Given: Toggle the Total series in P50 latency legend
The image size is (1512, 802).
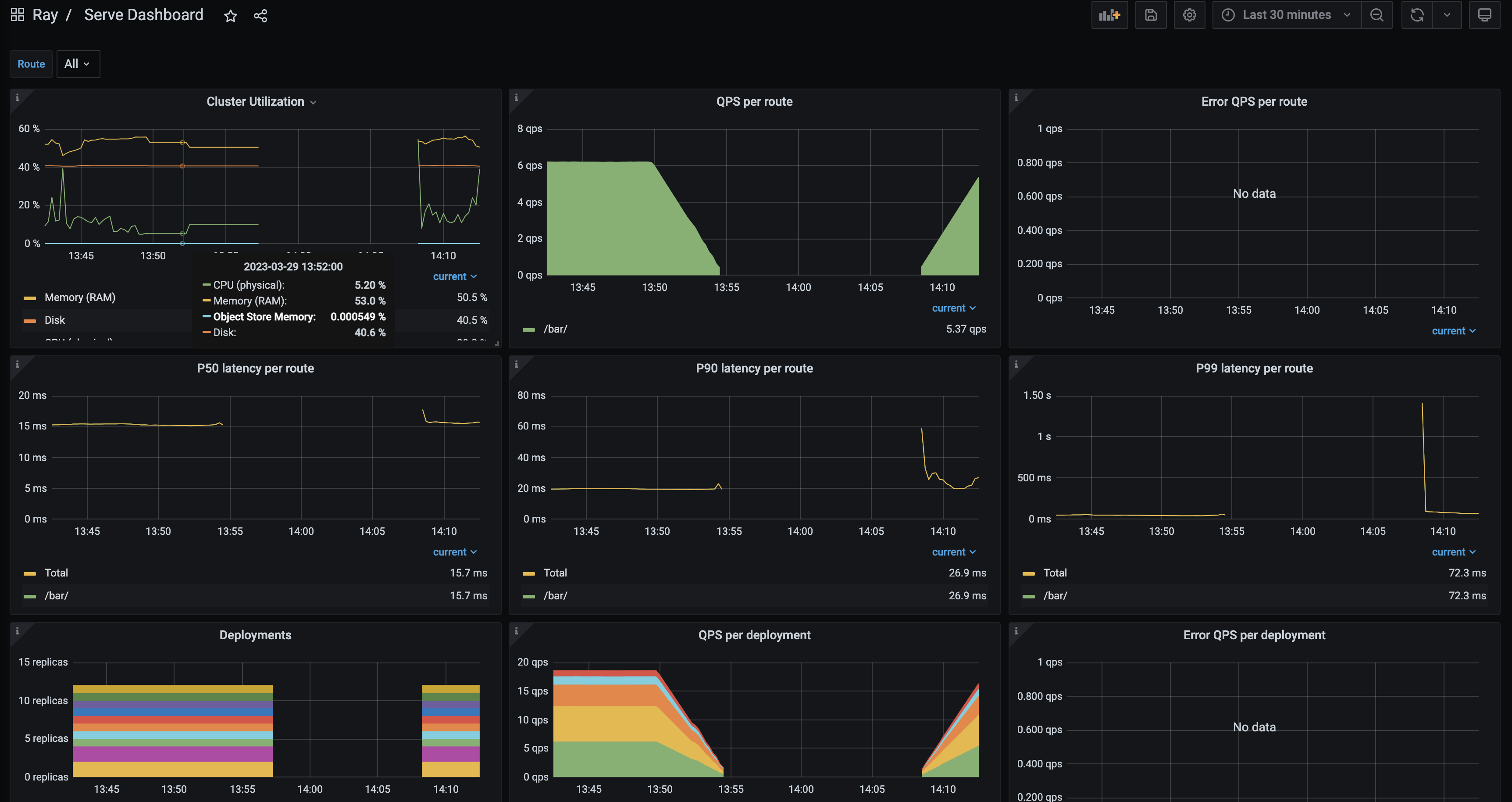Looking at the screenshot, I should click(56, 573).
